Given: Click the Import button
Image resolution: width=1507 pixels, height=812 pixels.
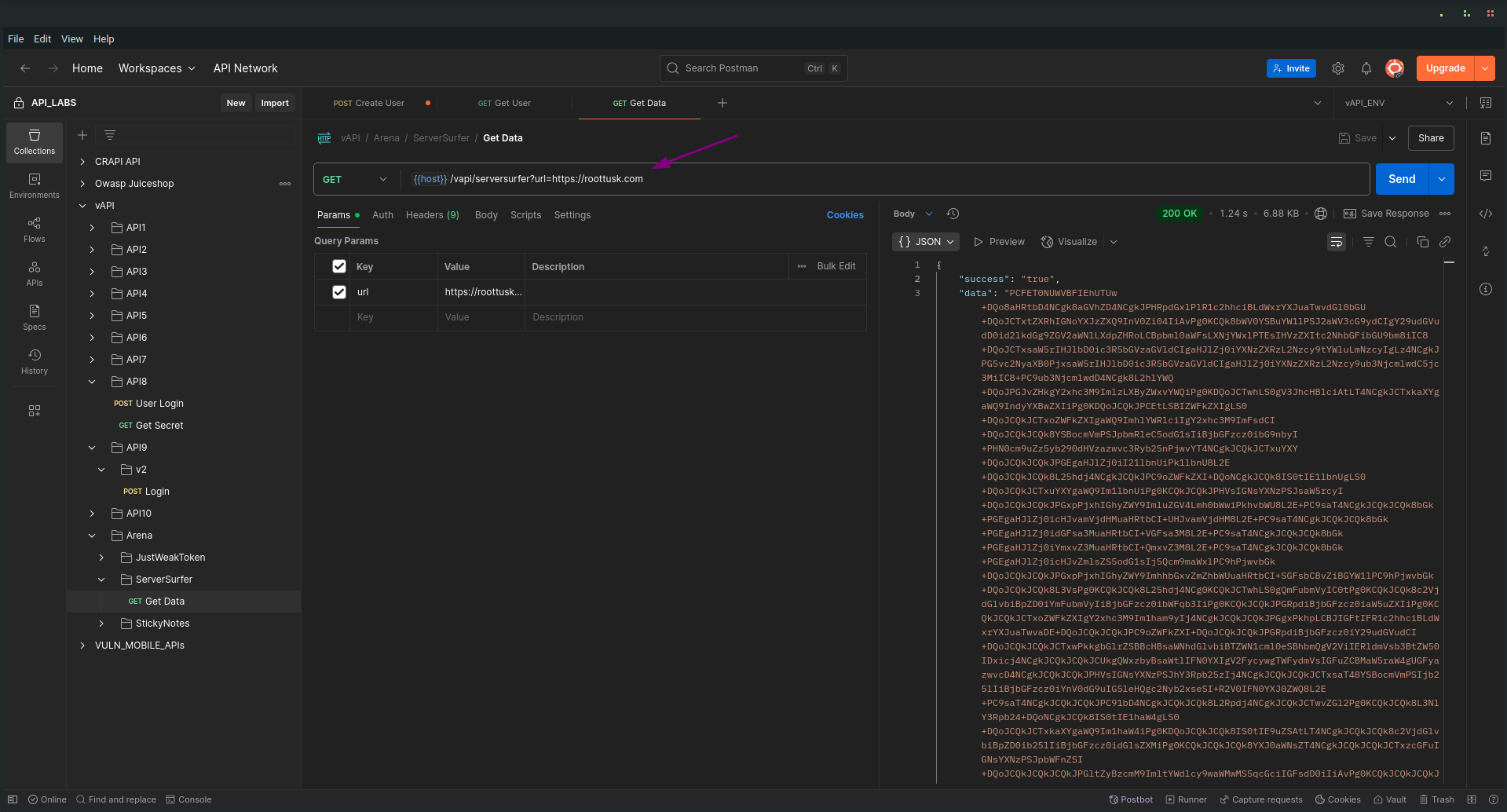Looking at the screenshot, I should [275, 103].
